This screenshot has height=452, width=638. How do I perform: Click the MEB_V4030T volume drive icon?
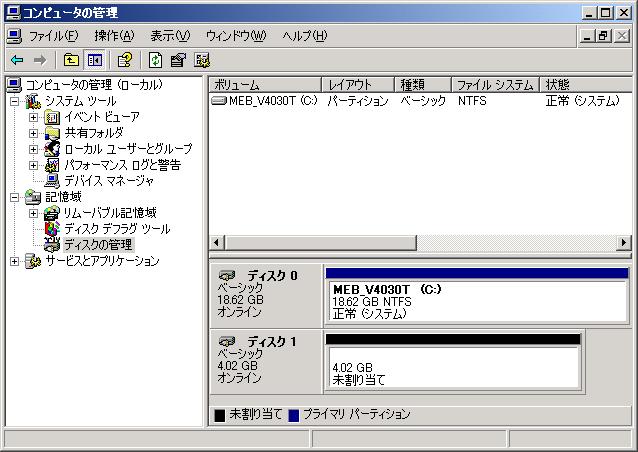219,100
